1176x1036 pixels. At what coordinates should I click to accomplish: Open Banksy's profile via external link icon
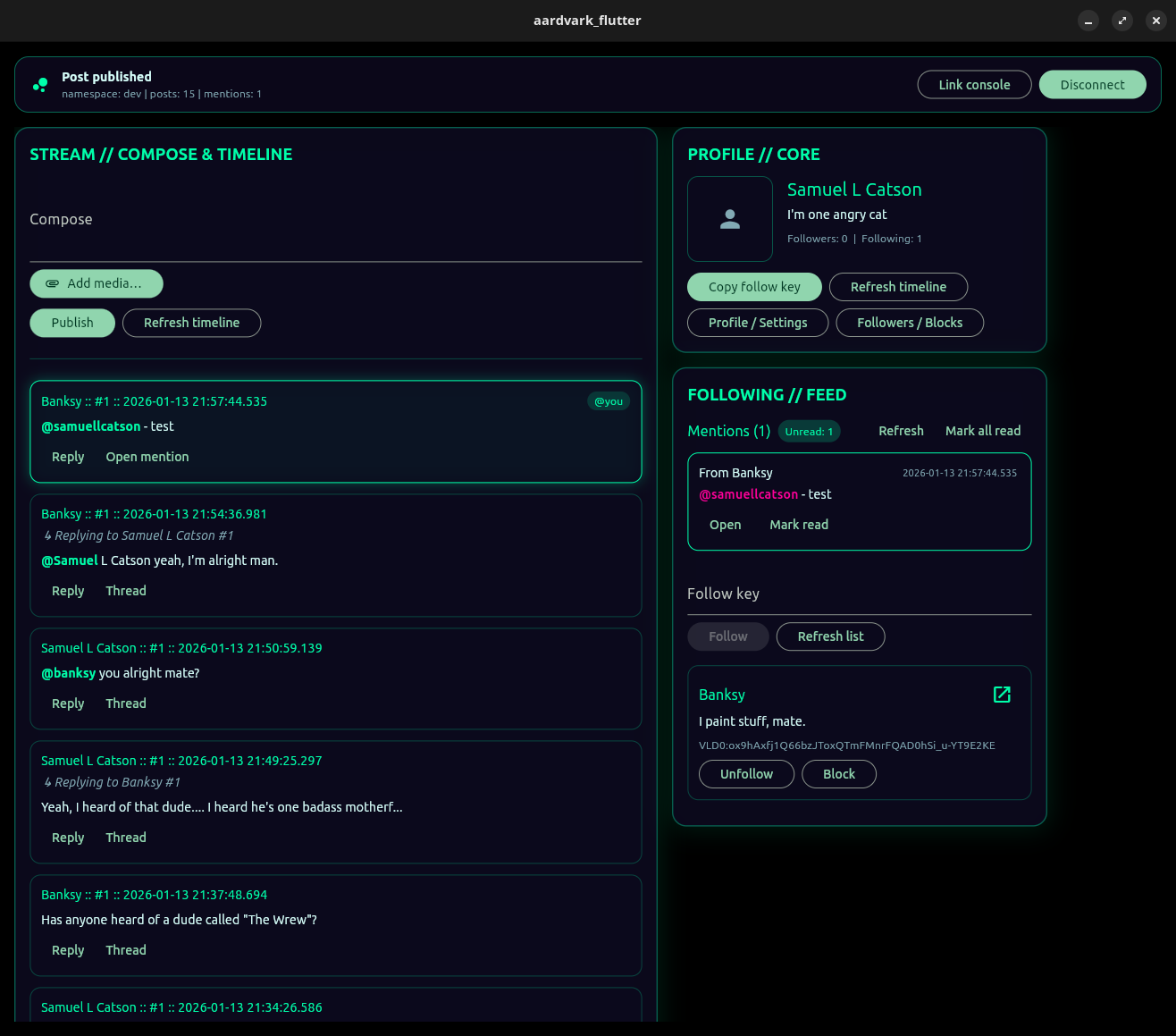(x=1002, y=695)
